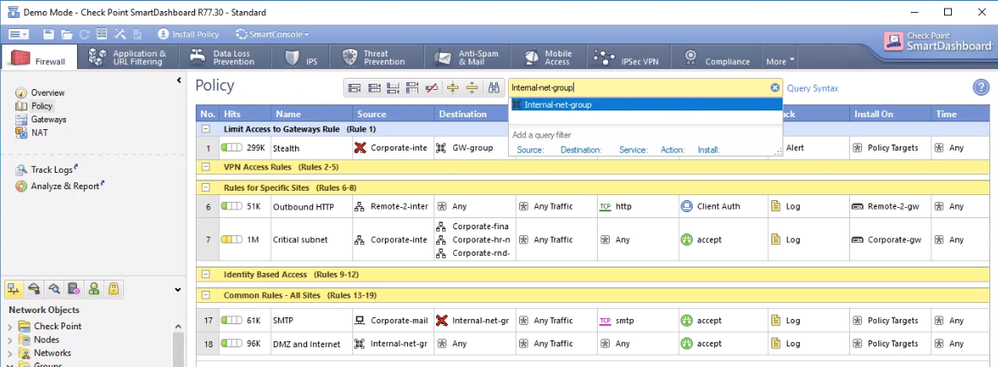Viewport: 998px width, 367px height.
Task: Open the Mobile Access tab
Action: tap(549, 58)
